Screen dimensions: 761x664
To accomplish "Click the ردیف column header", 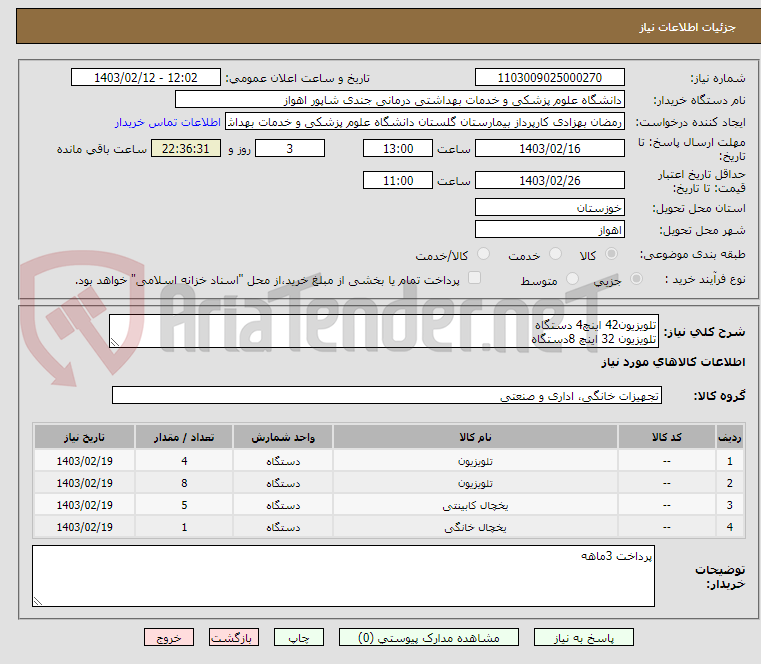I will click(x=729, y=437).
